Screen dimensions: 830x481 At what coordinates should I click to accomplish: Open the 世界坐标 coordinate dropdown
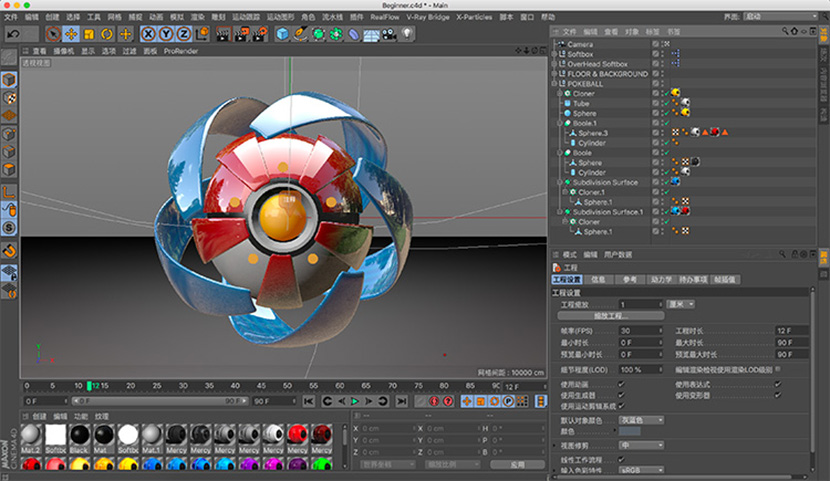pos(388,464)
